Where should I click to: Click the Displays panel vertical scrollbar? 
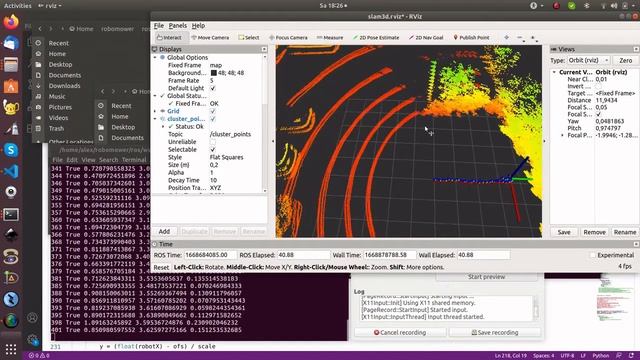click(x=265, y=122)
